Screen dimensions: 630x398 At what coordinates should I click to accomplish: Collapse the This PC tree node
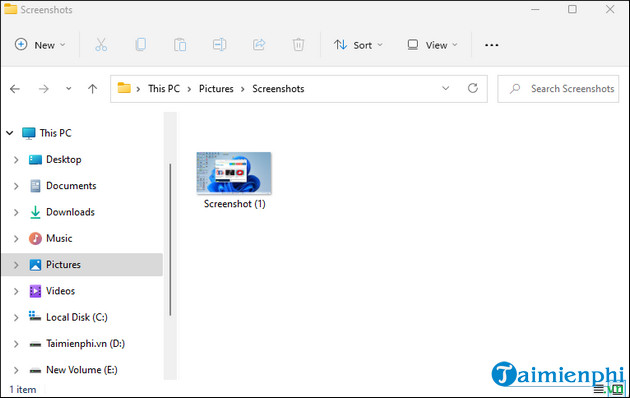pos(10,133)
